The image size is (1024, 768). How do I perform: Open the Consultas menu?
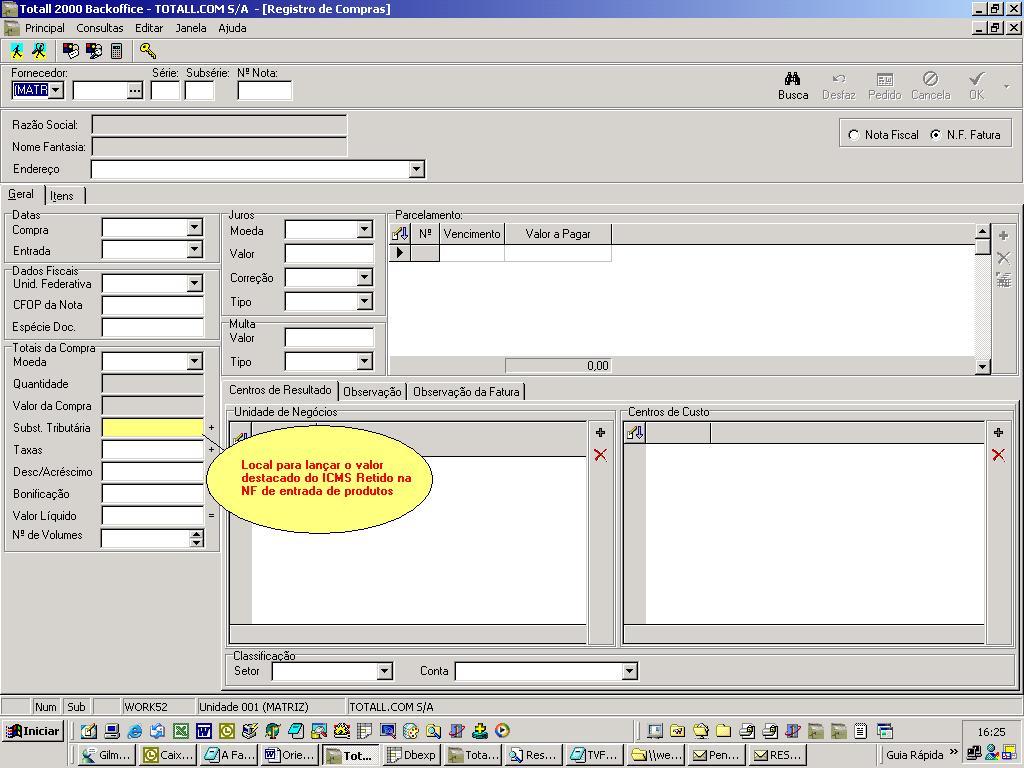[100, 28]
